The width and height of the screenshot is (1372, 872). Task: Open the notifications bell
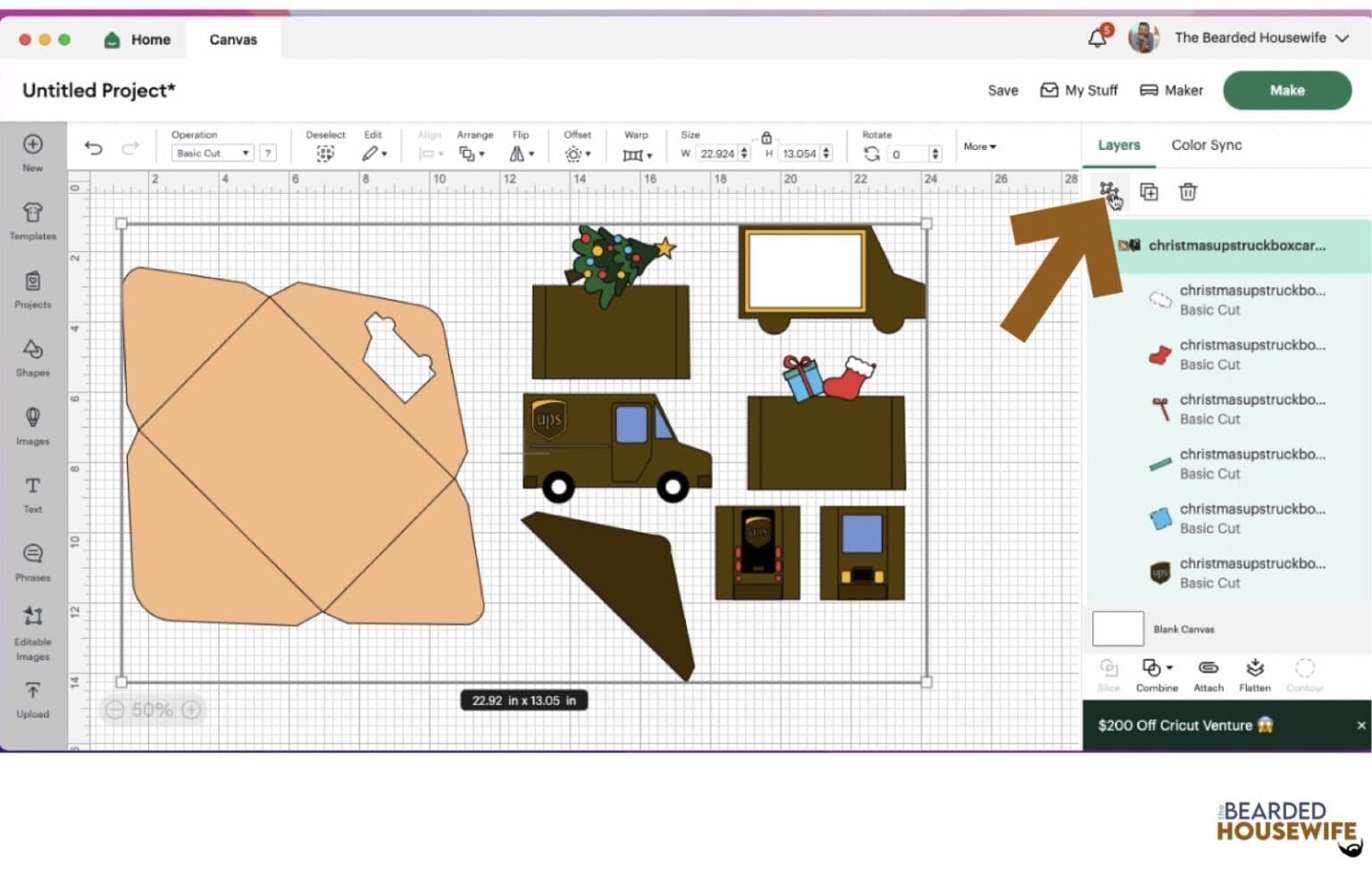(1098, 38)
